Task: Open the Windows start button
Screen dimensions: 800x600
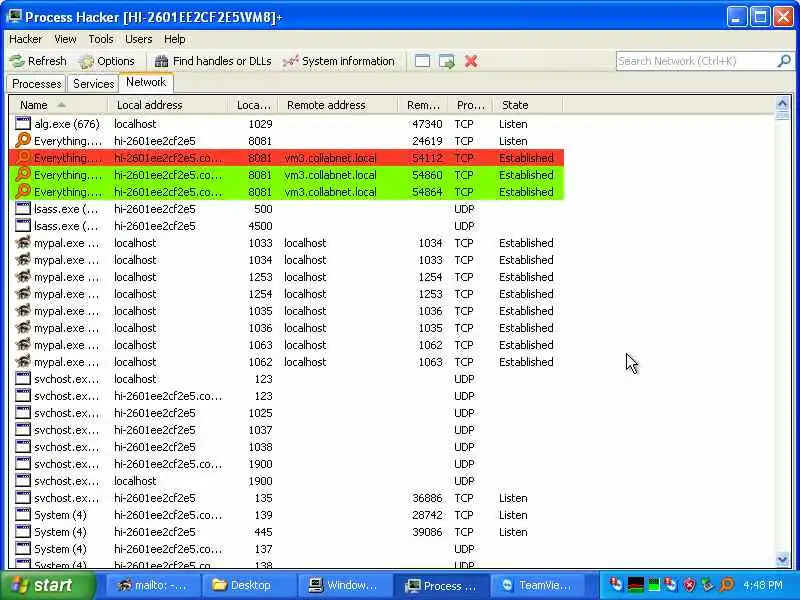Action: [x=48, y=585]
